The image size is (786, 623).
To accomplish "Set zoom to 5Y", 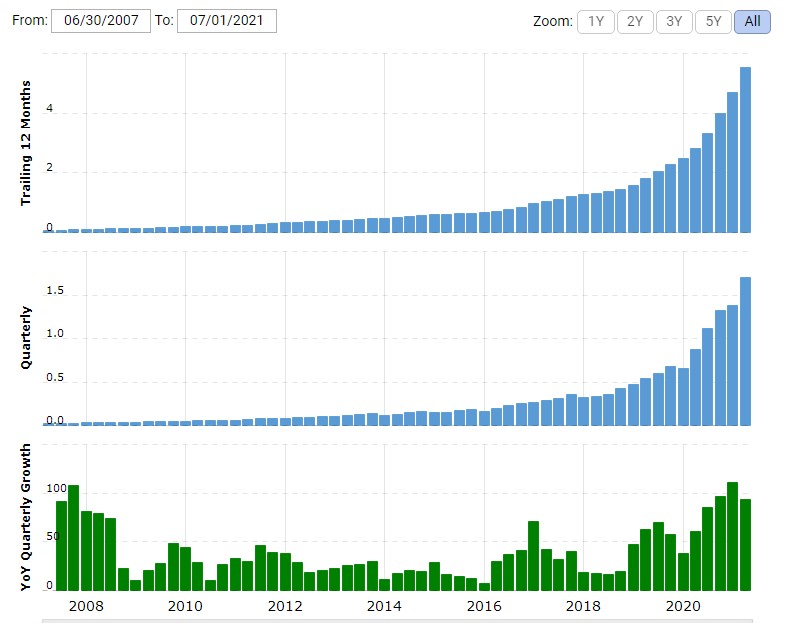I will 713,22.
